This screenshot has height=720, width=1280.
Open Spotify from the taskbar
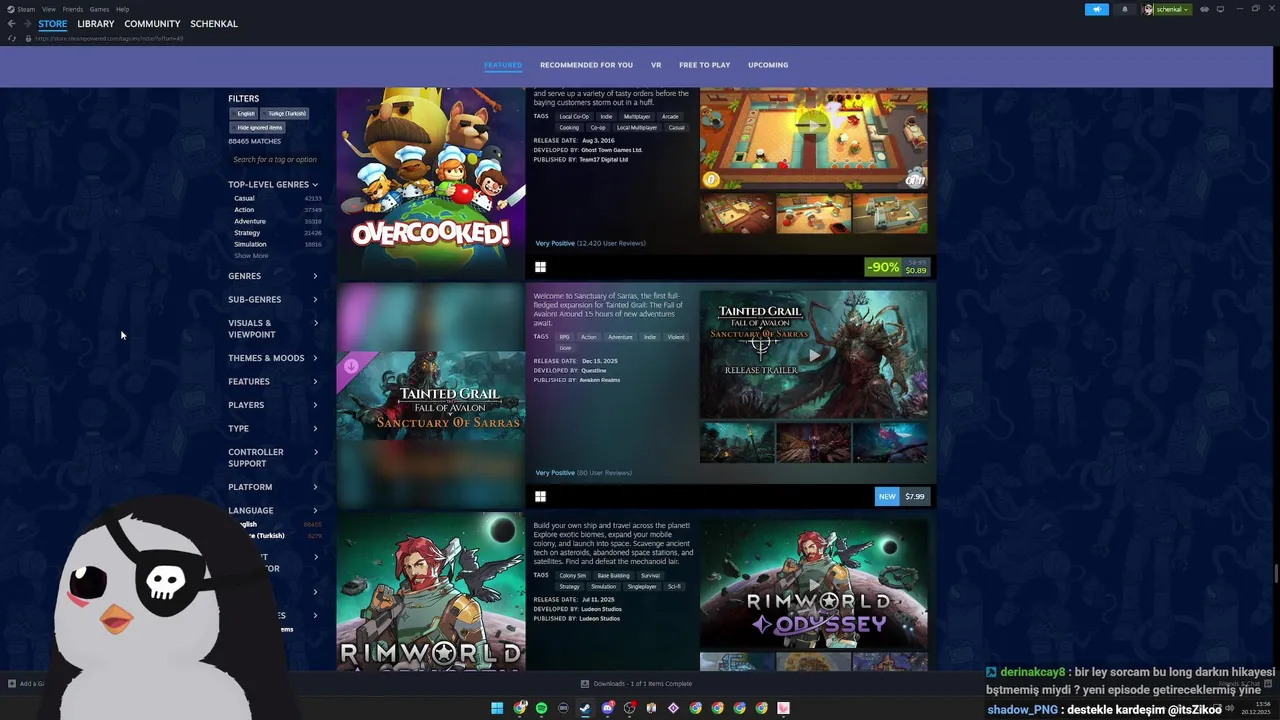(541, 708)
